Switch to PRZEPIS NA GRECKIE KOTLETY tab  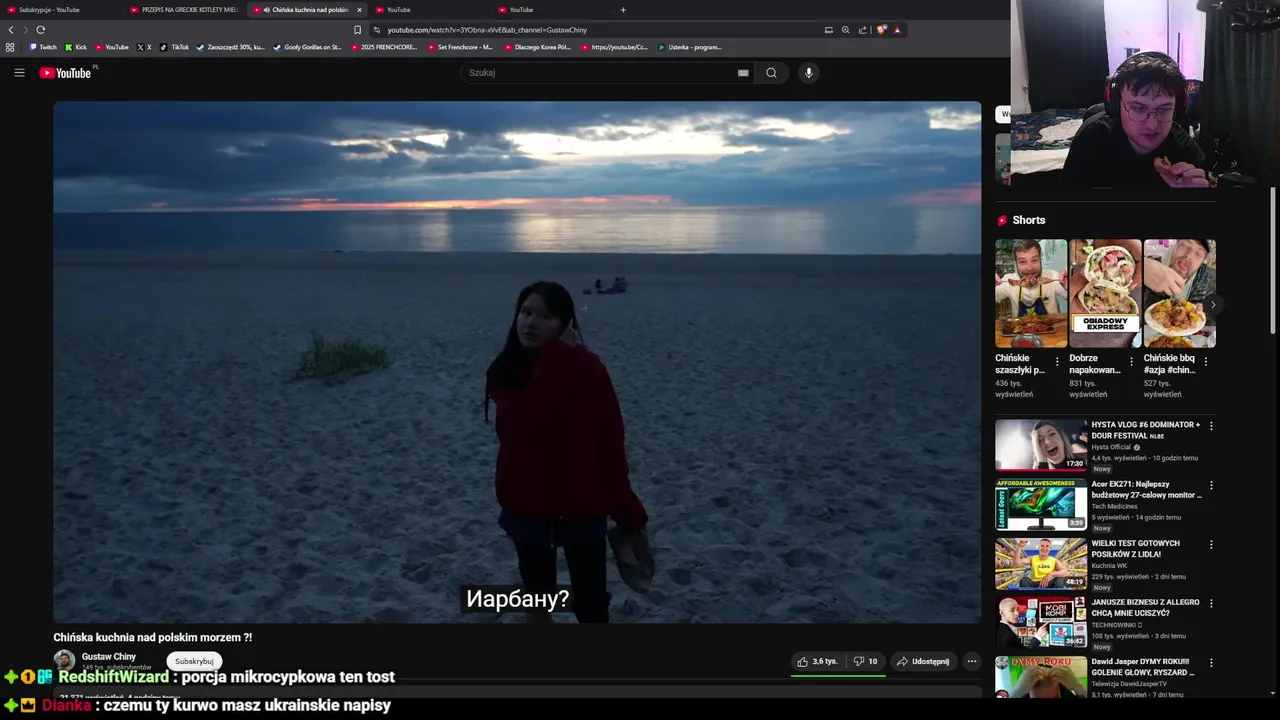(x=184, y=10)
